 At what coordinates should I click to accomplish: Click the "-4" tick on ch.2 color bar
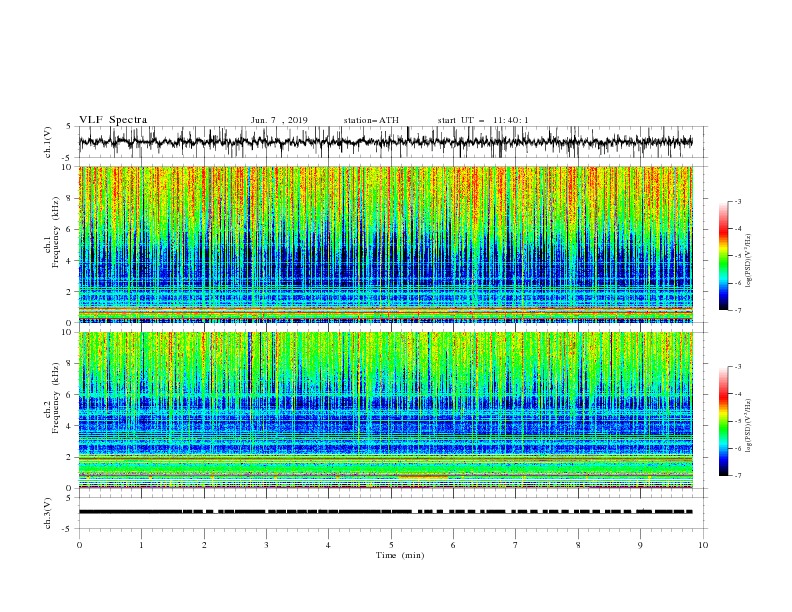[x=738, y=394]
